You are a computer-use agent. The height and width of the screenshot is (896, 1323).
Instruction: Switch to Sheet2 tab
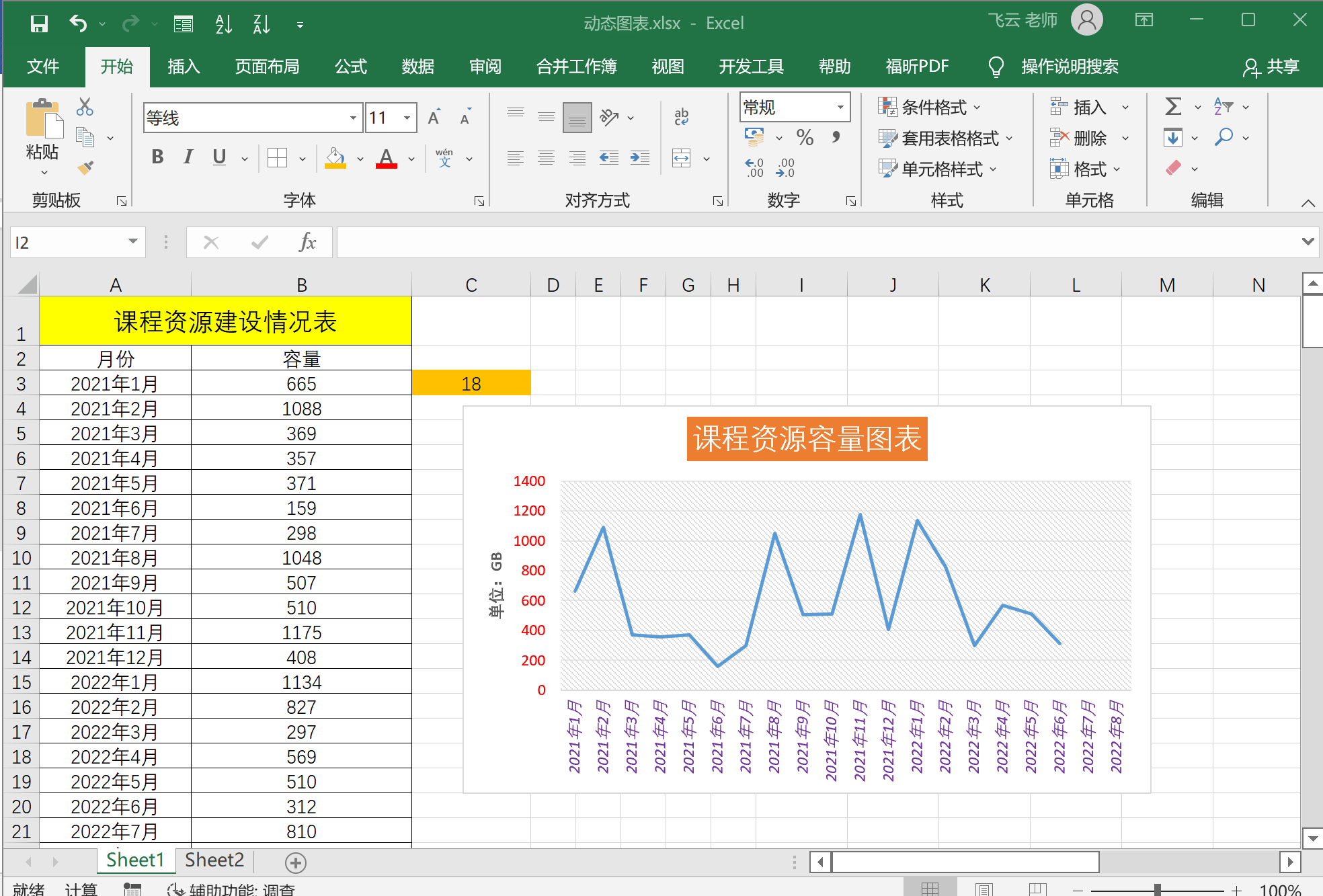tap(214, 860)
